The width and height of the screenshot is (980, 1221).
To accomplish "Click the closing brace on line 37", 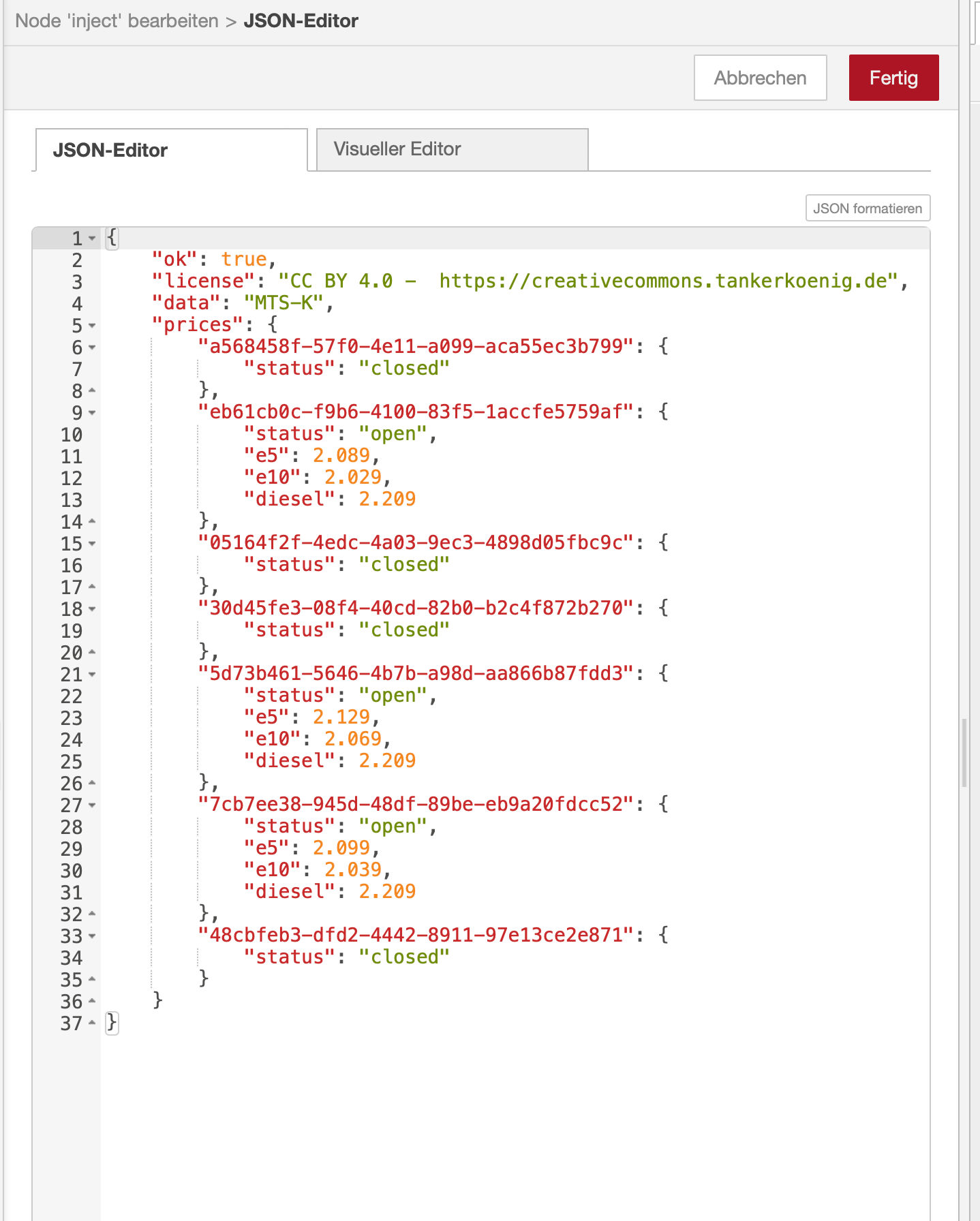I will [x=112, y=1023].
